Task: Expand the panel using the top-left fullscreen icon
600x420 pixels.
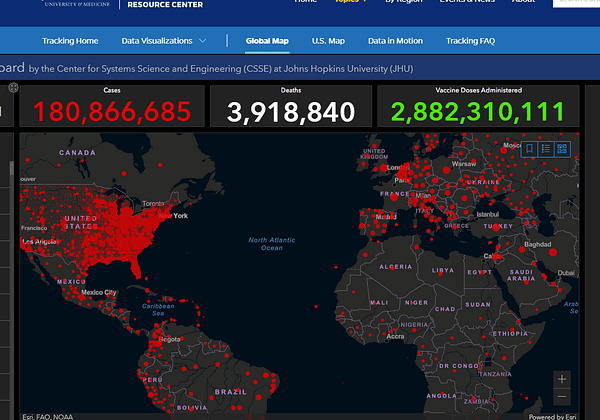Action: 13,89
